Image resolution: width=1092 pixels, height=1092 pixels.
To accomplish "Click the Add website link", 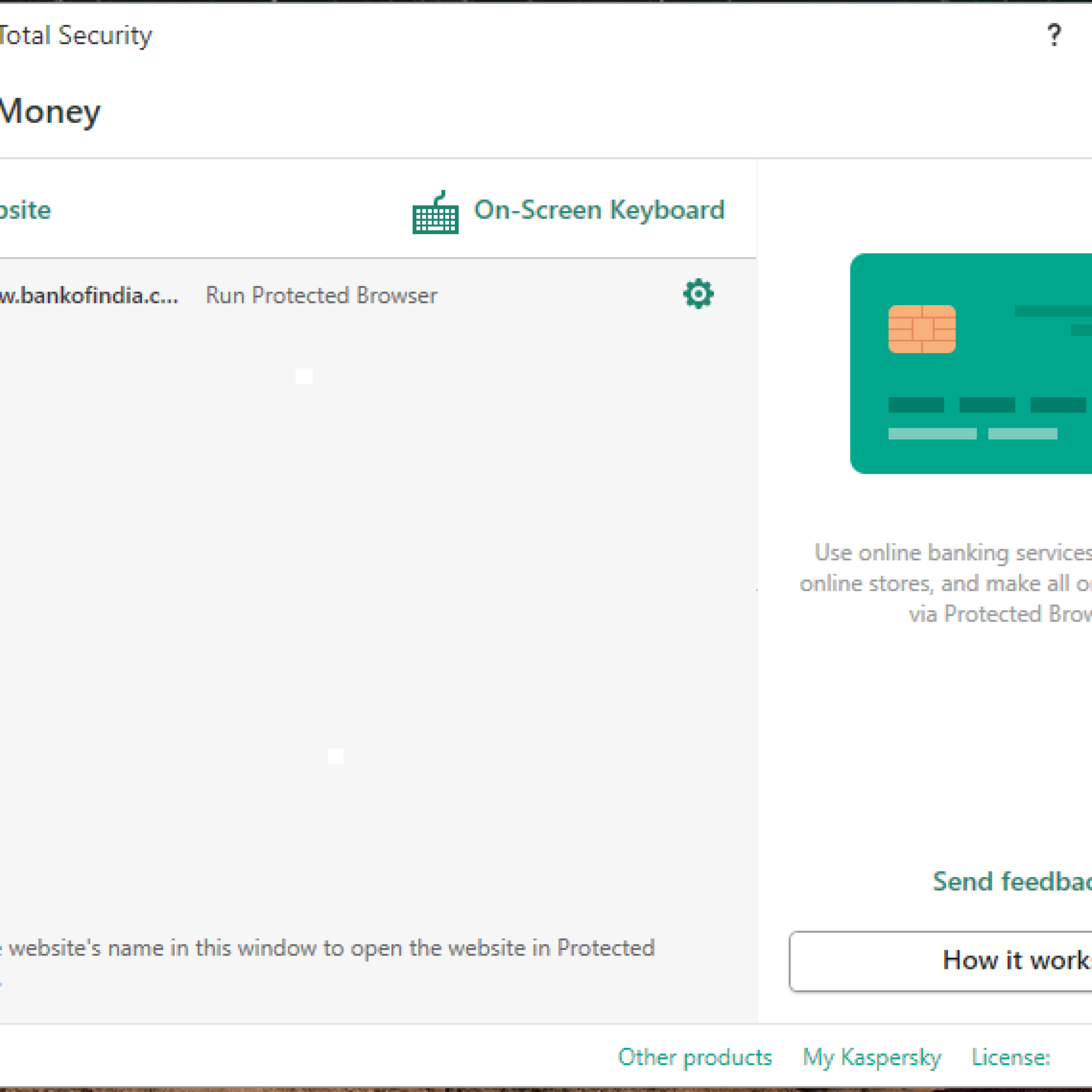I will coord(26,210).
